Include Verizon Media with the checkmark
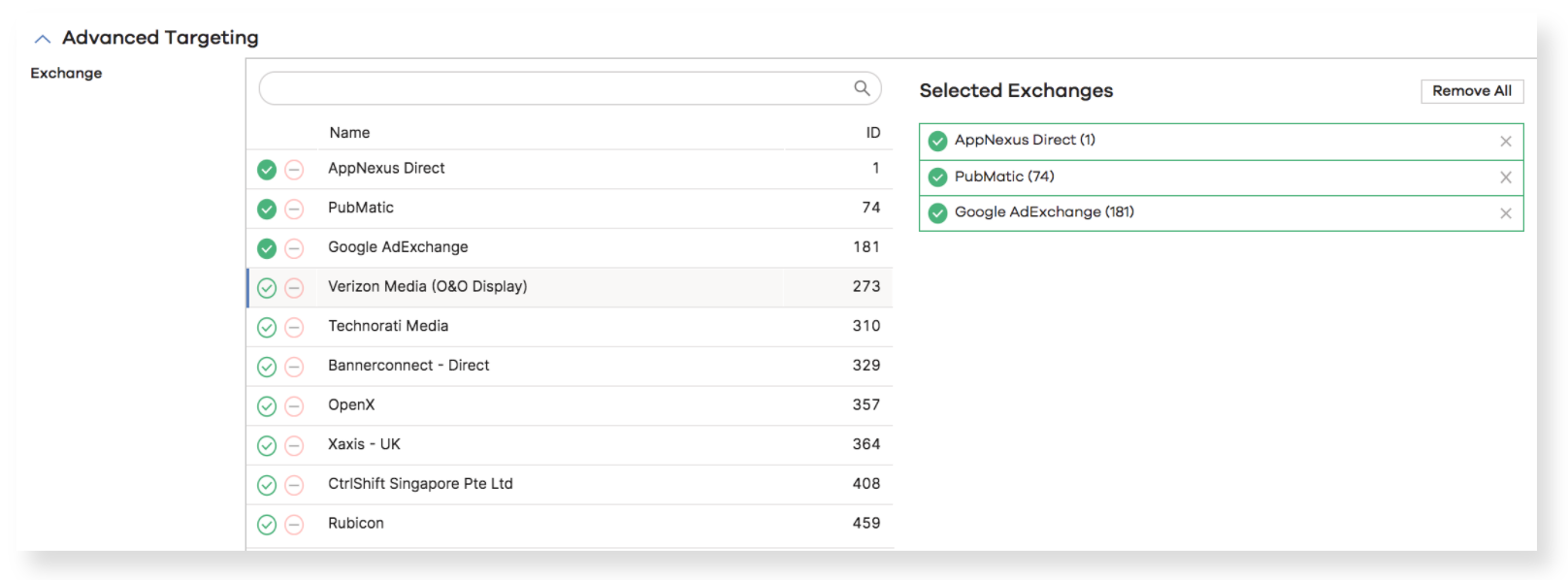Viewport: 1568px width, 580px height. click(x=267, y=288)
